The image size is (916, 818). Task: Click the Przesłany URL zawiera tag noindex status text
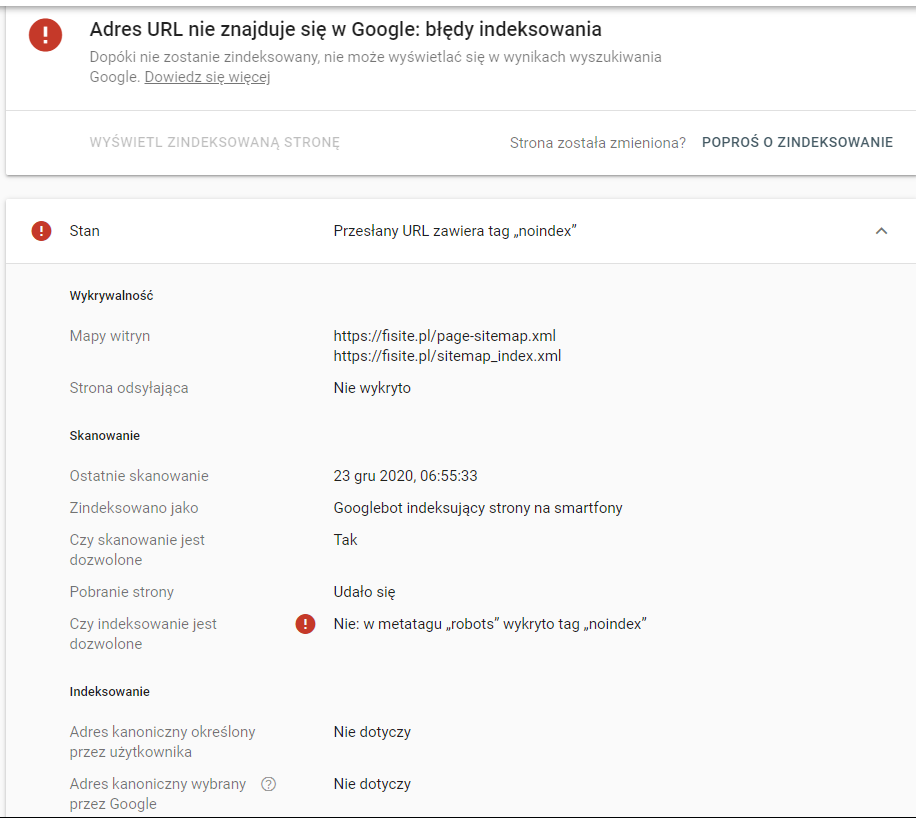pyautogui.click(x=455, y=231)
